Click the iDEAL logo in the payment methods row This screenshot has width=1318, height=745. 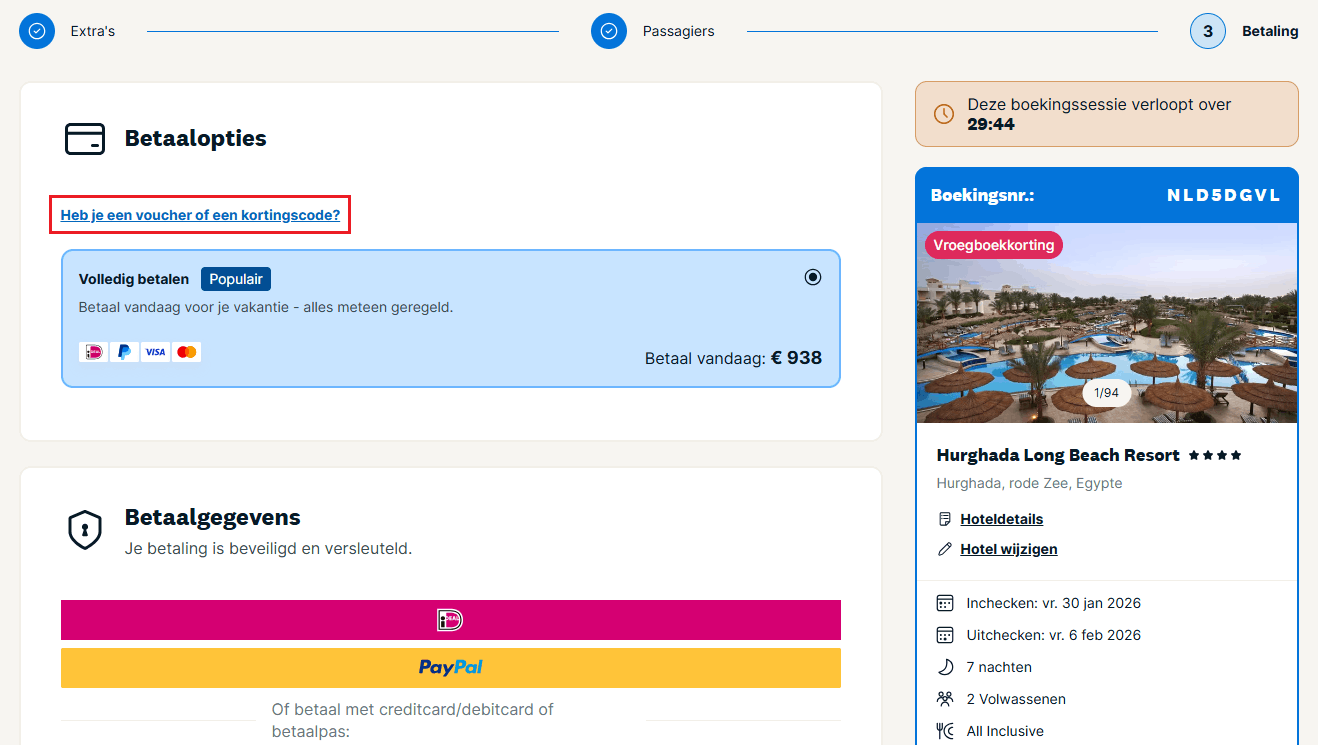(x=93, y=351)
